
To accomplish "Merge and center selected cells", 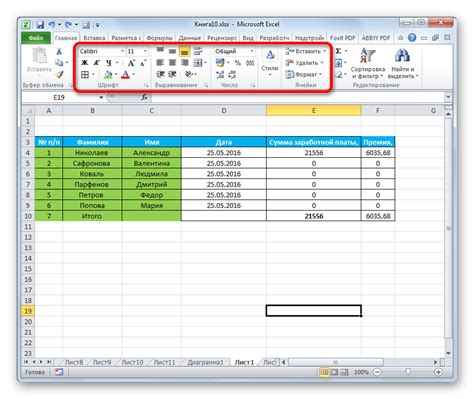I will coord(198,63).
